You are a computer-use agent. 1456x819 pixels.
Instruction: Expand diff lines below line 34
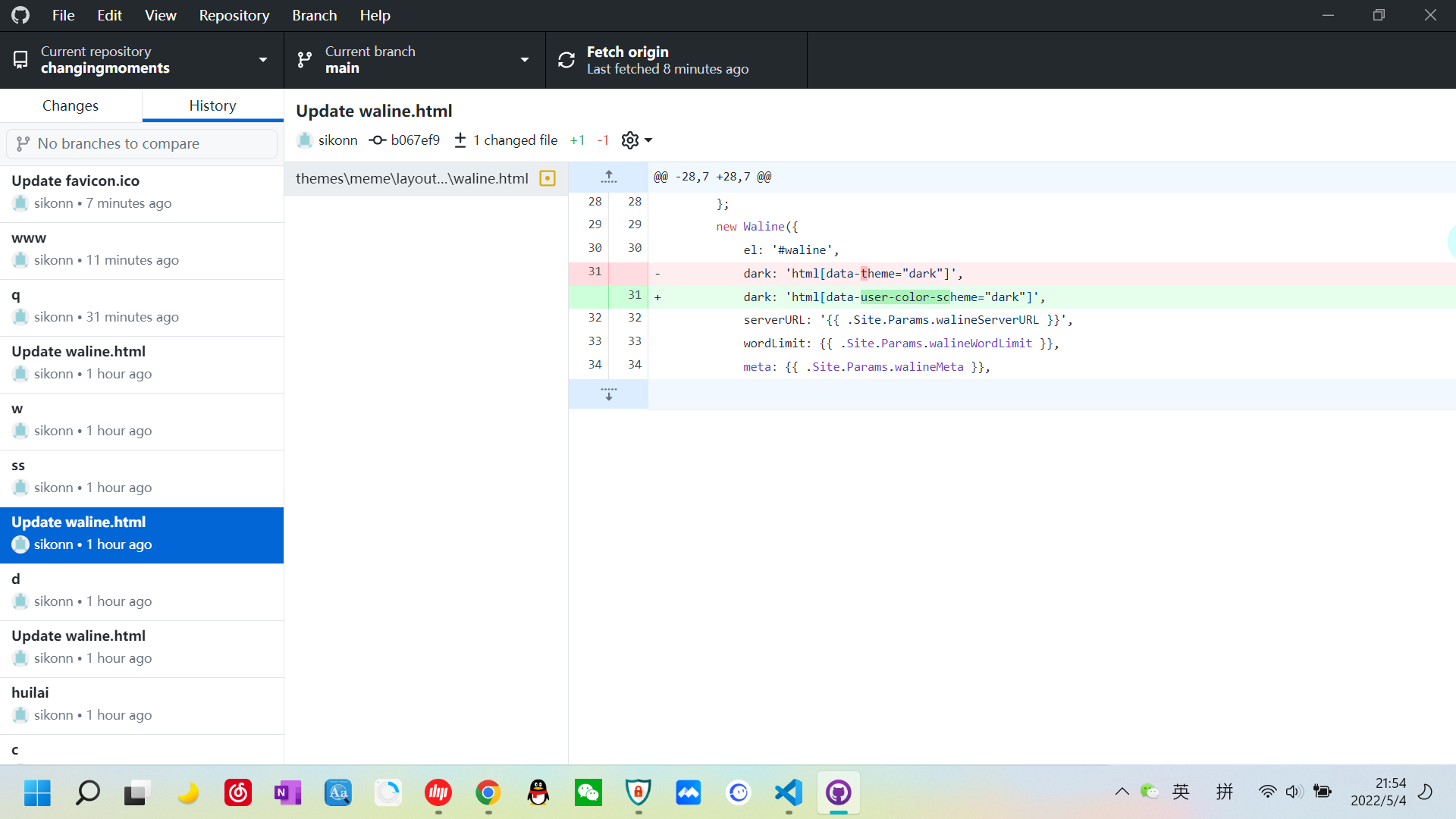pyautogui.click(x=608, y=394)
